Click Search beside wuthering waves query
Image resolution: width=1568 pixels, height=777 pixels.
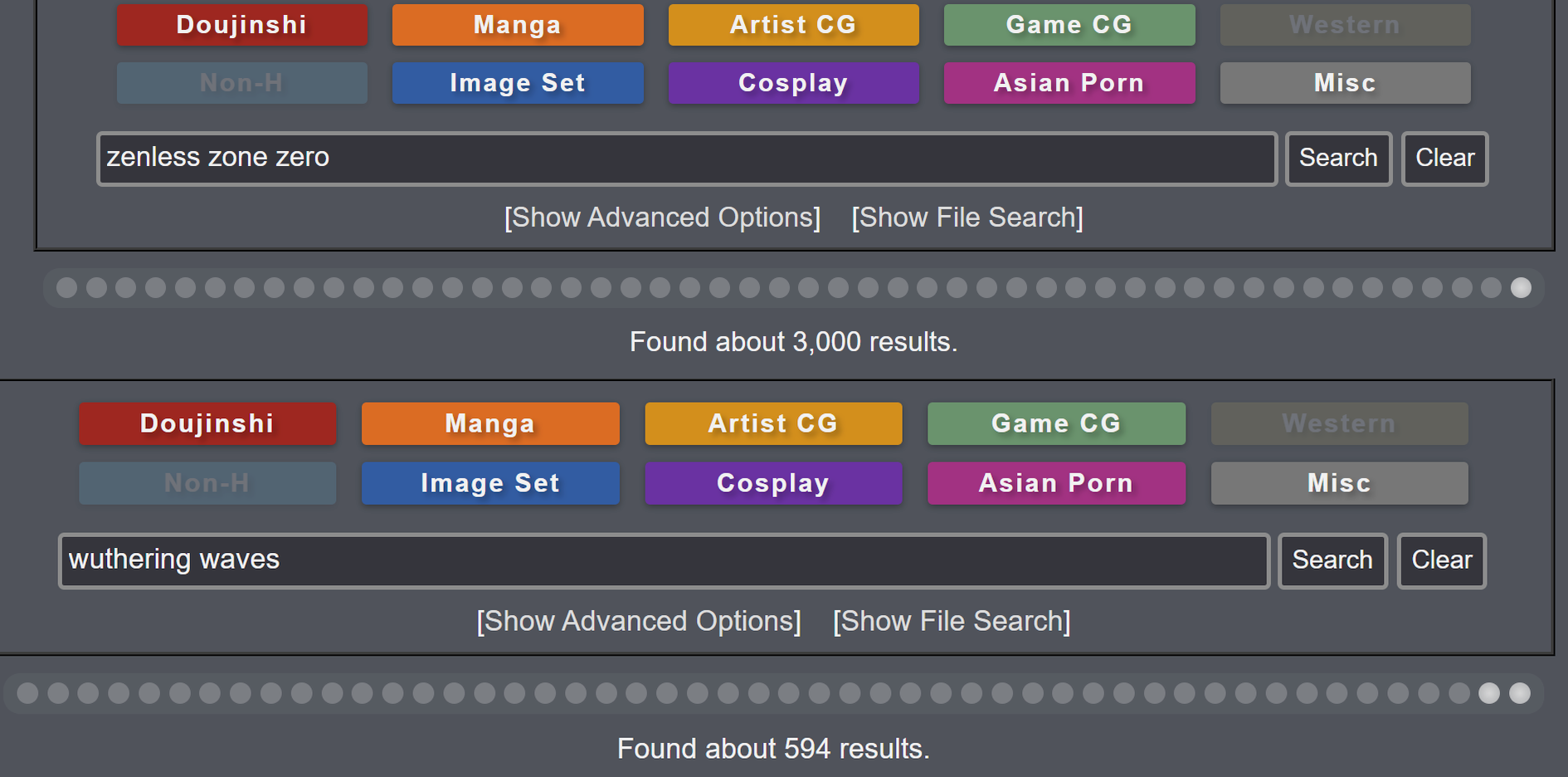1332,561
